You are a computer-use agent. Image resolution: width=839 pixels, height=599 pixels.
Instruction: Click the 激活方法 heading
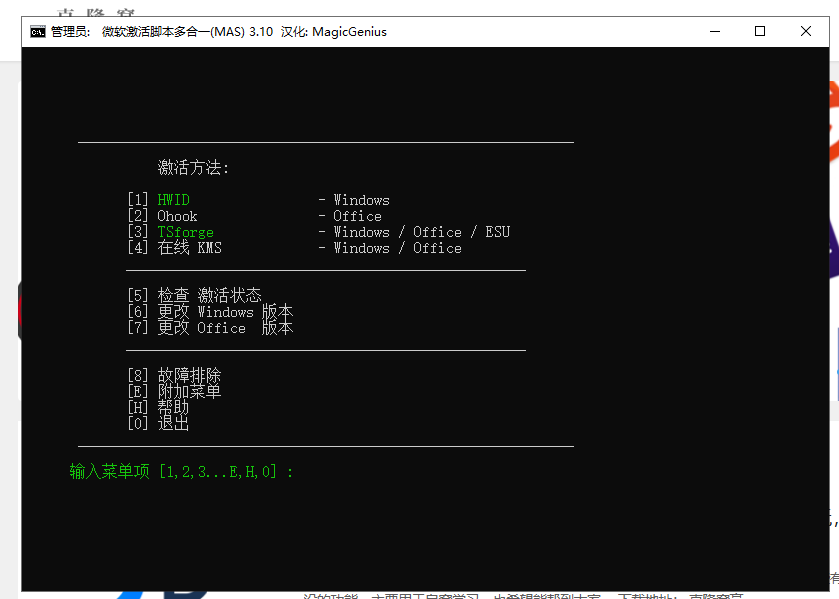[x=193, y=168]
